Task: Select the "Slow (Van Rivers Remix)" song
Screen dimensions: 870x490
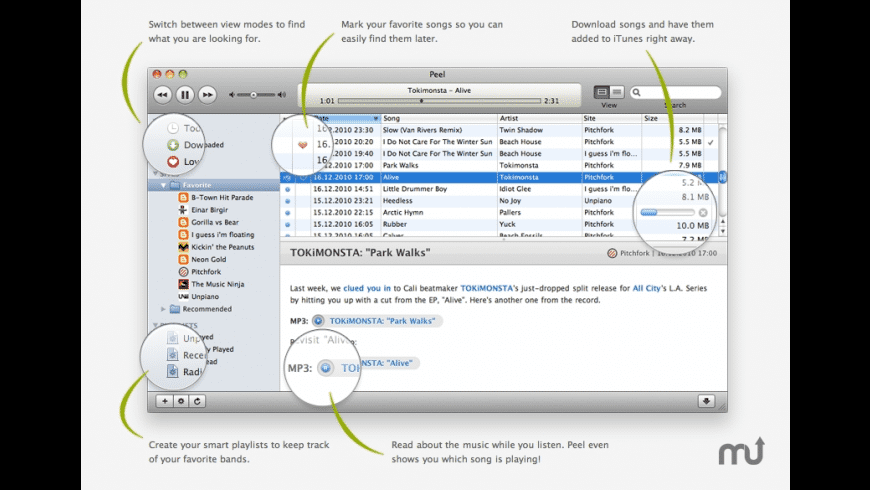Action: click(422, 130)
